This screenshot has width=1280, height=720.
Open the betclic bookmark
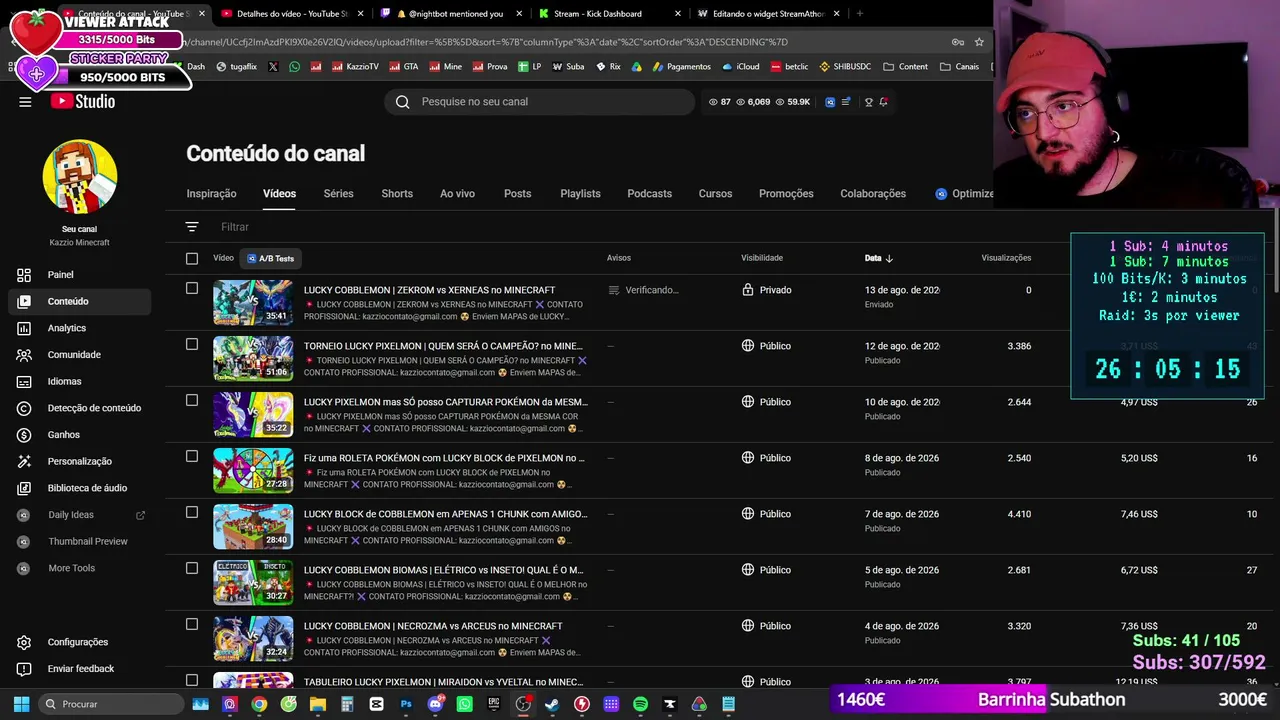pos(790,67)
